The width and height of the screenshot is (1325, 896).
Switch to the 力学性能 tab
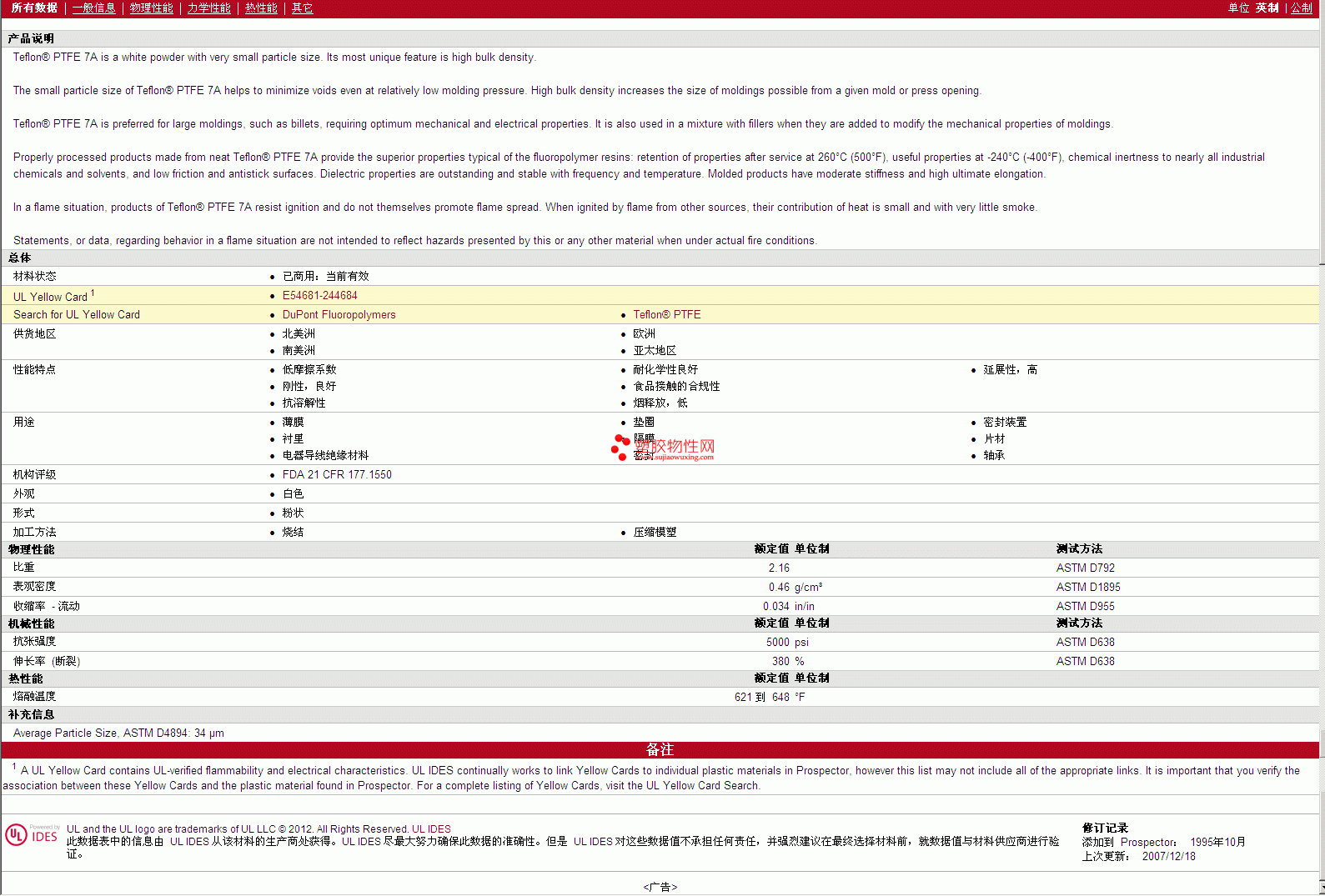[209, 8]
